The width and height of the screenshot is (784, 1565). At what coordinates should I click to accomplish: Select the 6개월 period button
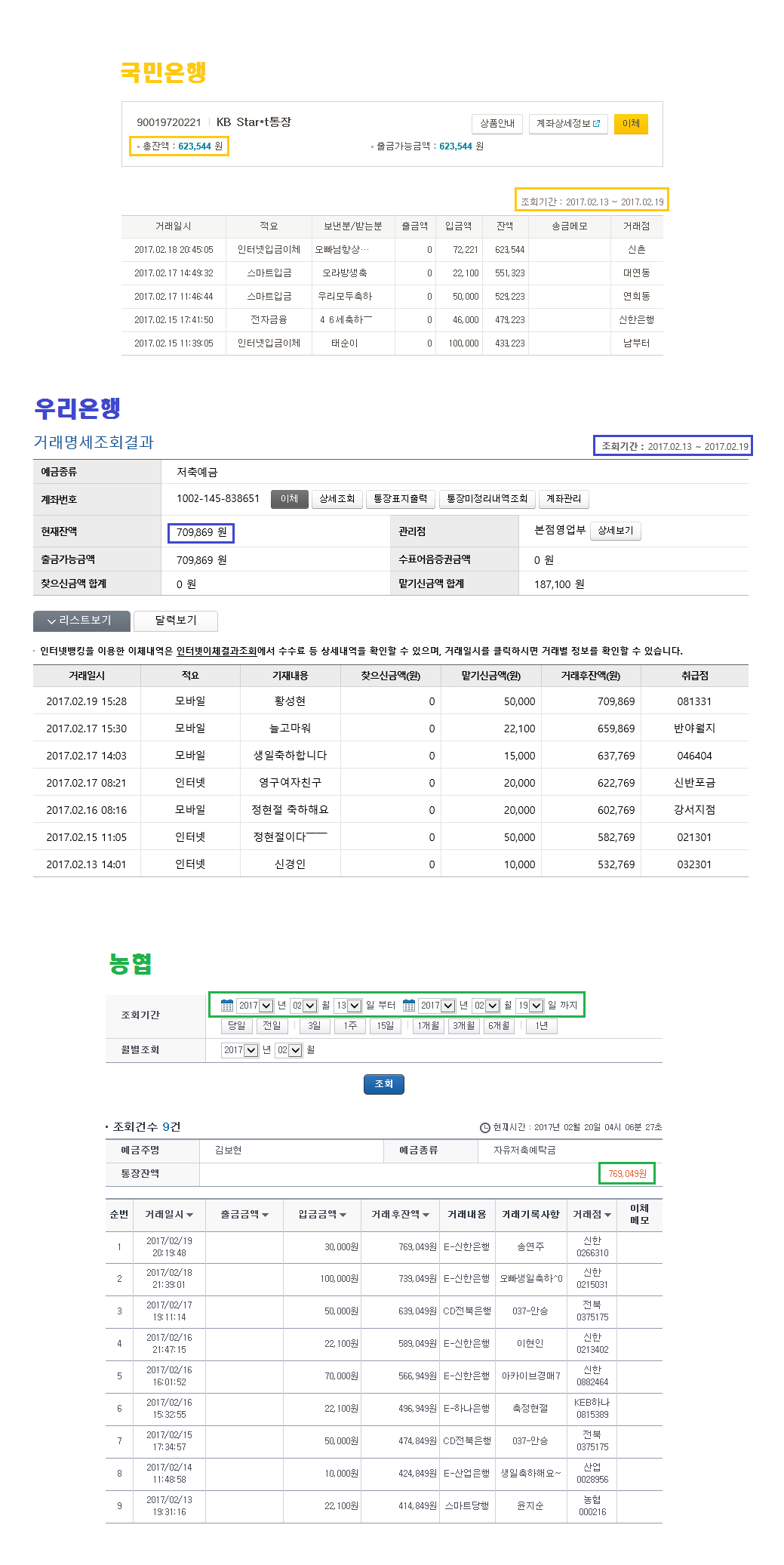pyautogui.click(x=499, y=1026)
